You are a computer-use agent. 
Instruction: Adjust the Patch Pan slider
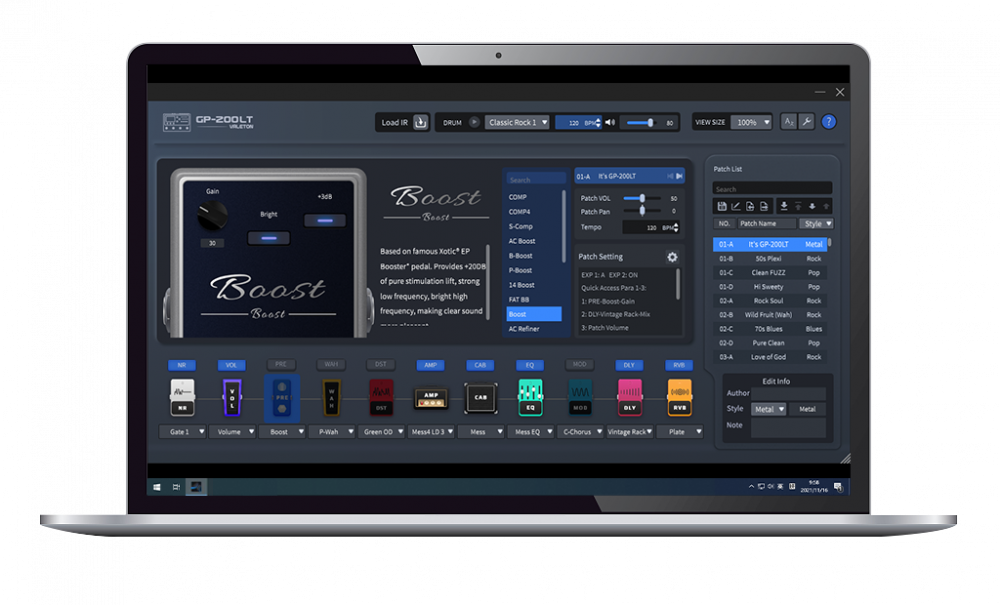[x=642, y=211]
